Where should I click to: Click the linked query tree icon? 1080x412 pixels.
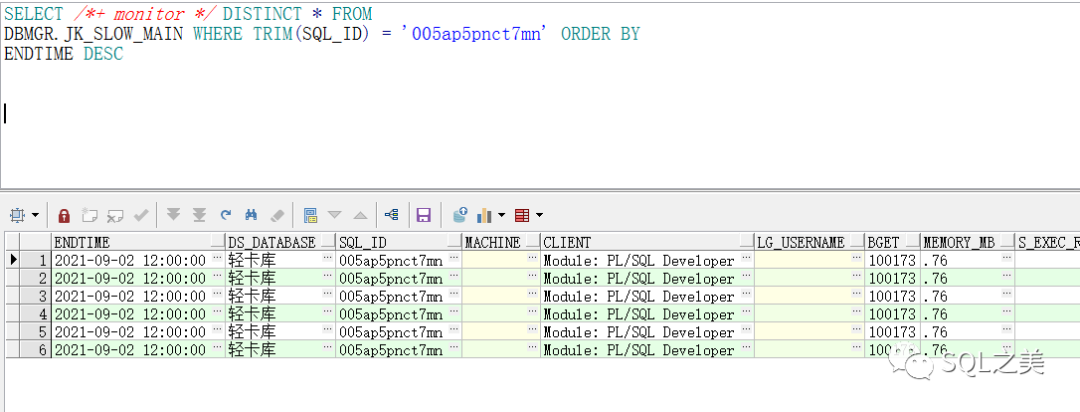click(x=392, y=216)
